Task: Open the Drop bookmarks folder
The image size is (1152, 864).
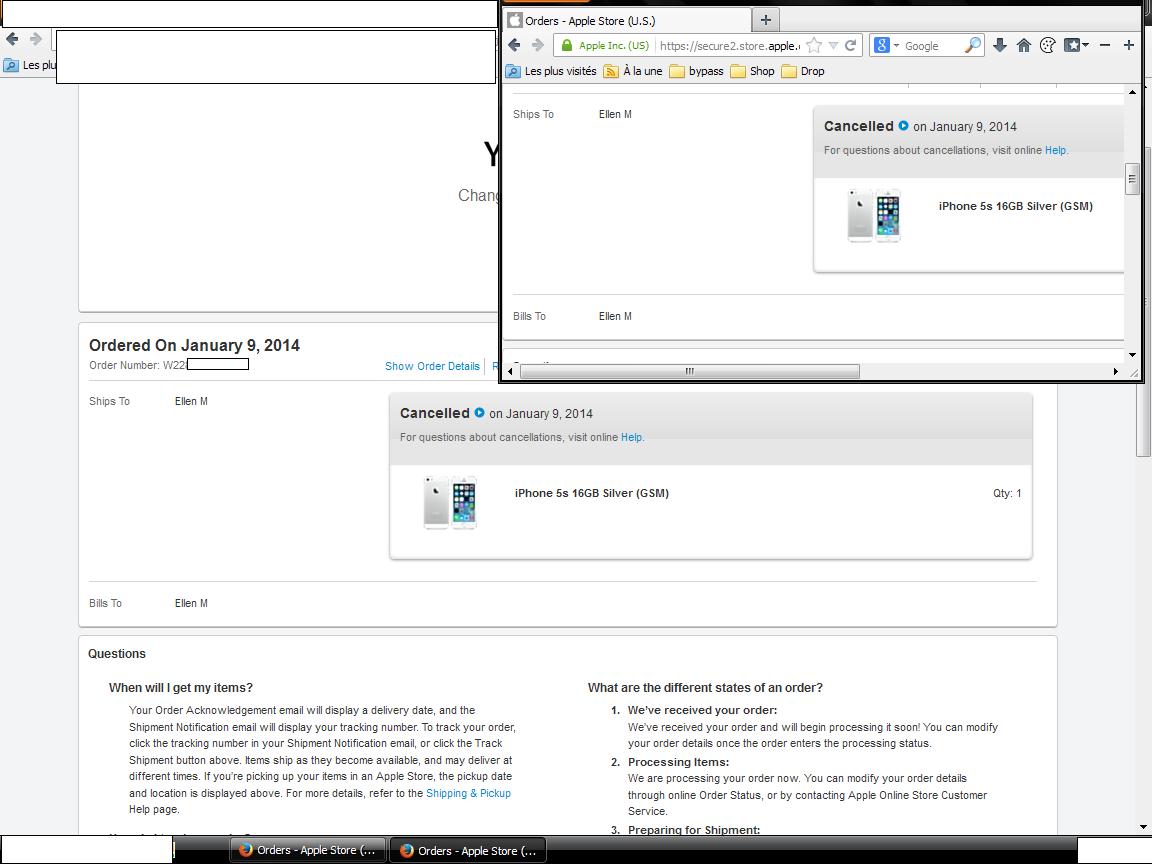Action: pyautogui.click(x=803, y=71)
